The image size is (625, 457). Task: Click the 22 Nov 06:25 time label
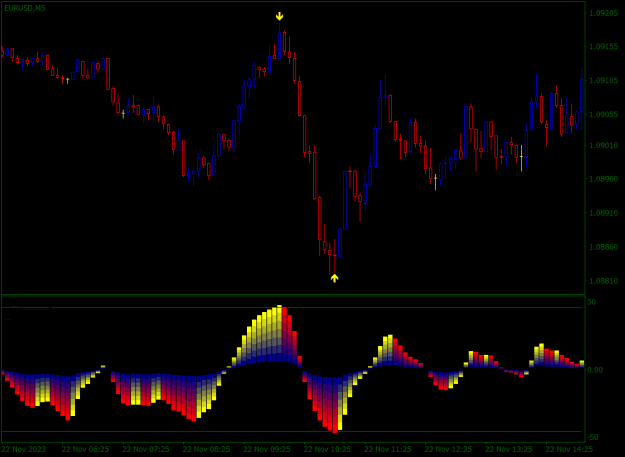[85, 449]
